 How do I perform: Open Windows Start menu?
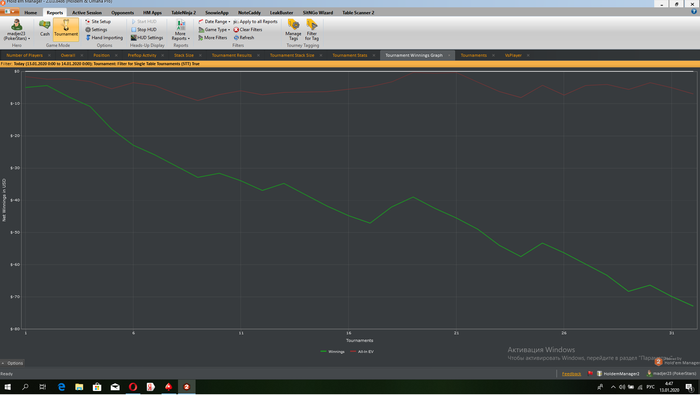[8, 387]
